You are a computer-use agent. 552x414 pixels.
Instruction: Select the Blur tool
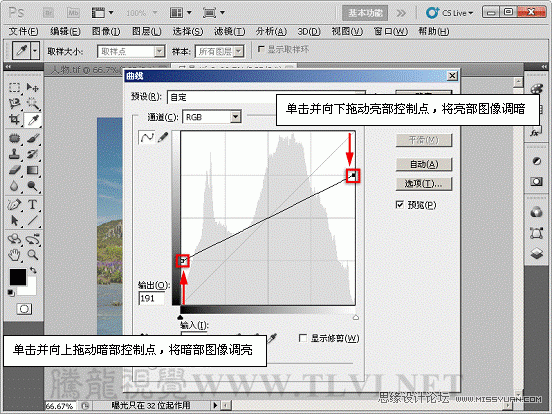[14, 186]
